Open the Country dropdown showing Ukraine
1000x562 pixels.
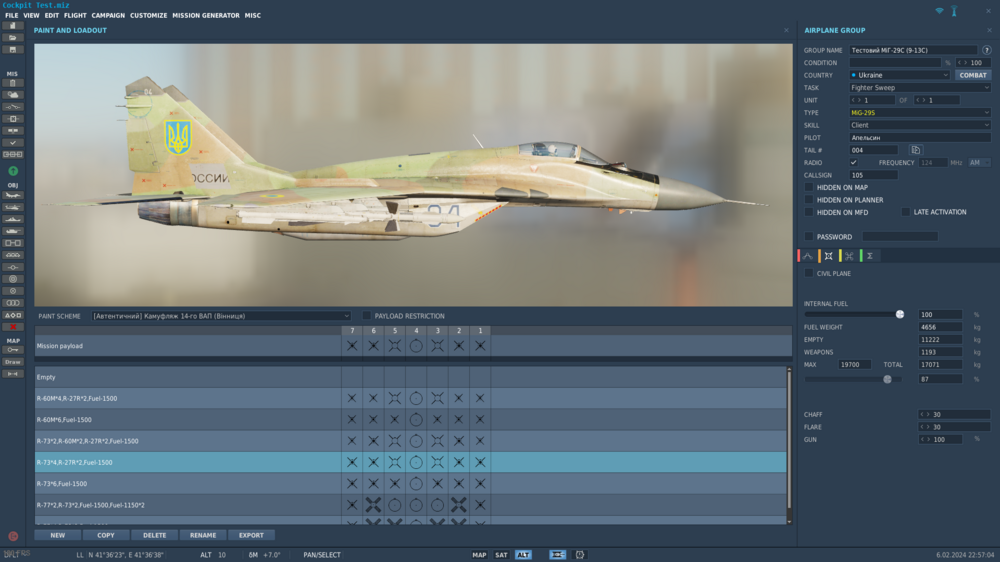899,75
